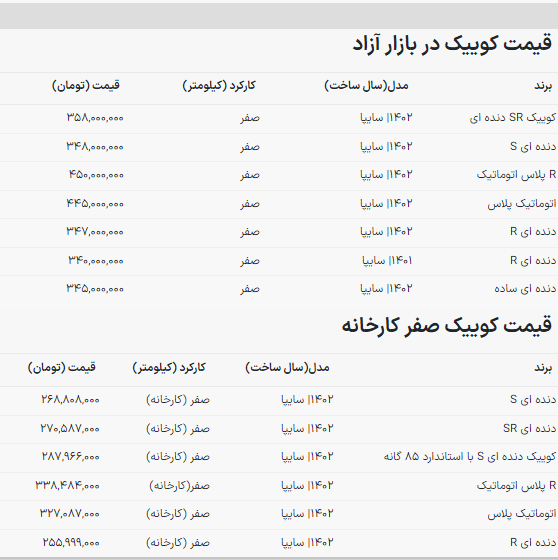Select 'دنده ای R' in the ۲۵۵,۹۹۹,۰۰۰ row
558x559 pixels.
pos(533,543)
